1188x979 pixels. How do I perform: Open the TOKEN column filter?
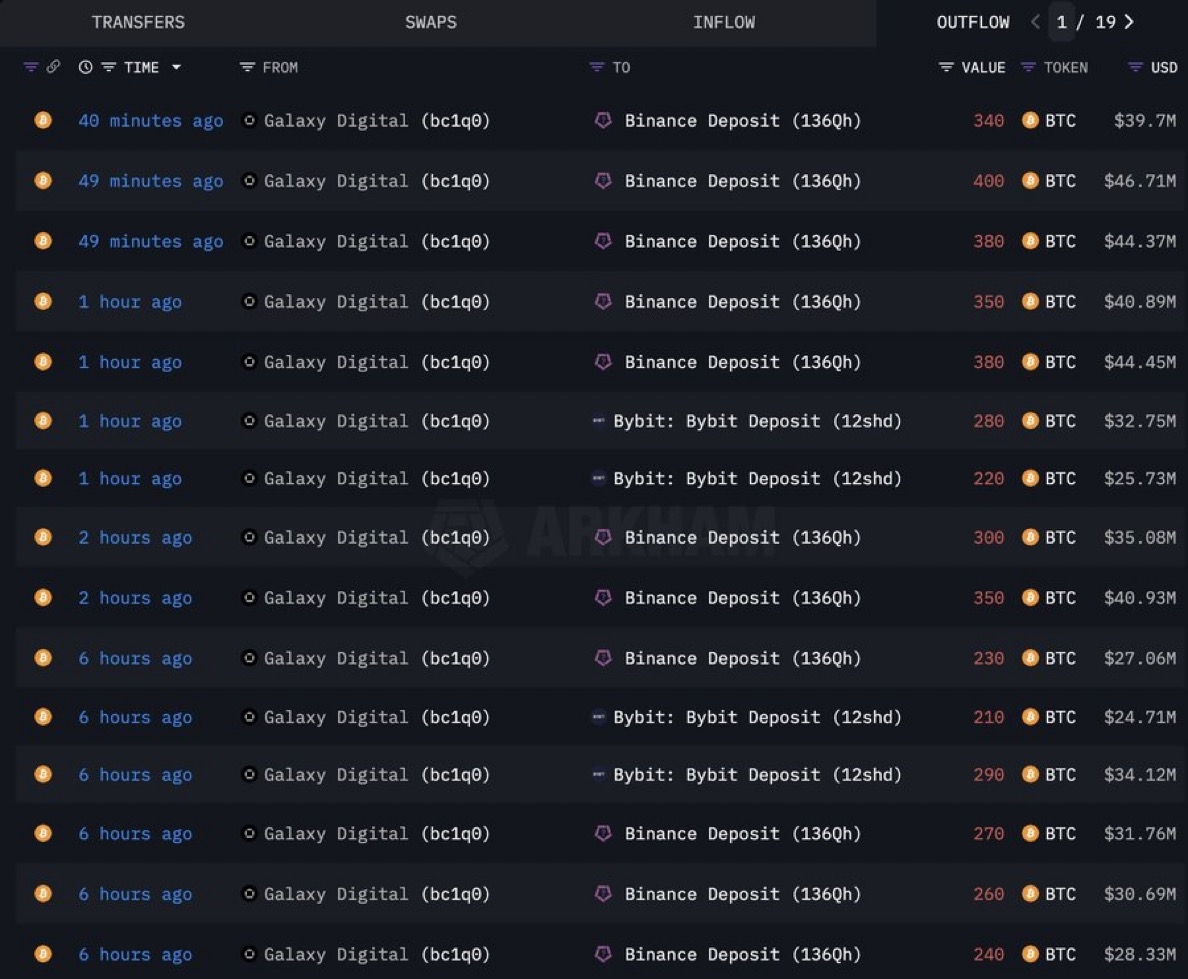pos(1028,67)
